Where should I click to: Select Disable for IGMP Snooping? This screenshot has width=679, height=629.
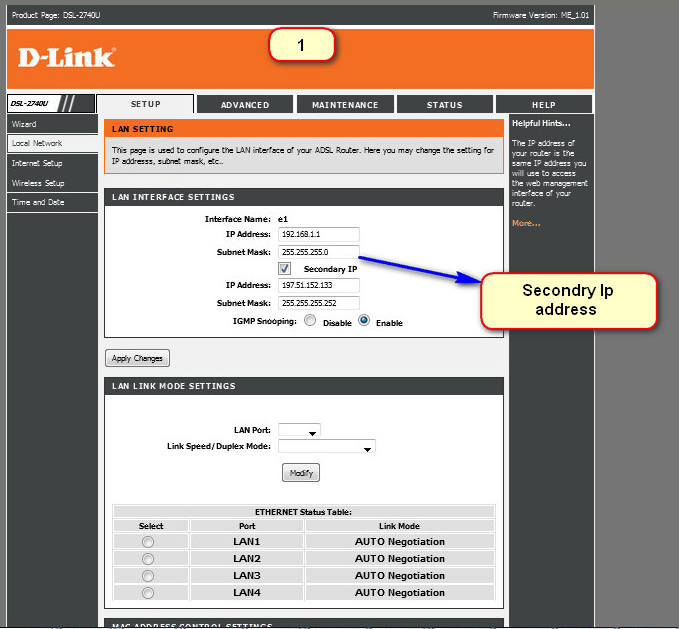click(310, 321)
